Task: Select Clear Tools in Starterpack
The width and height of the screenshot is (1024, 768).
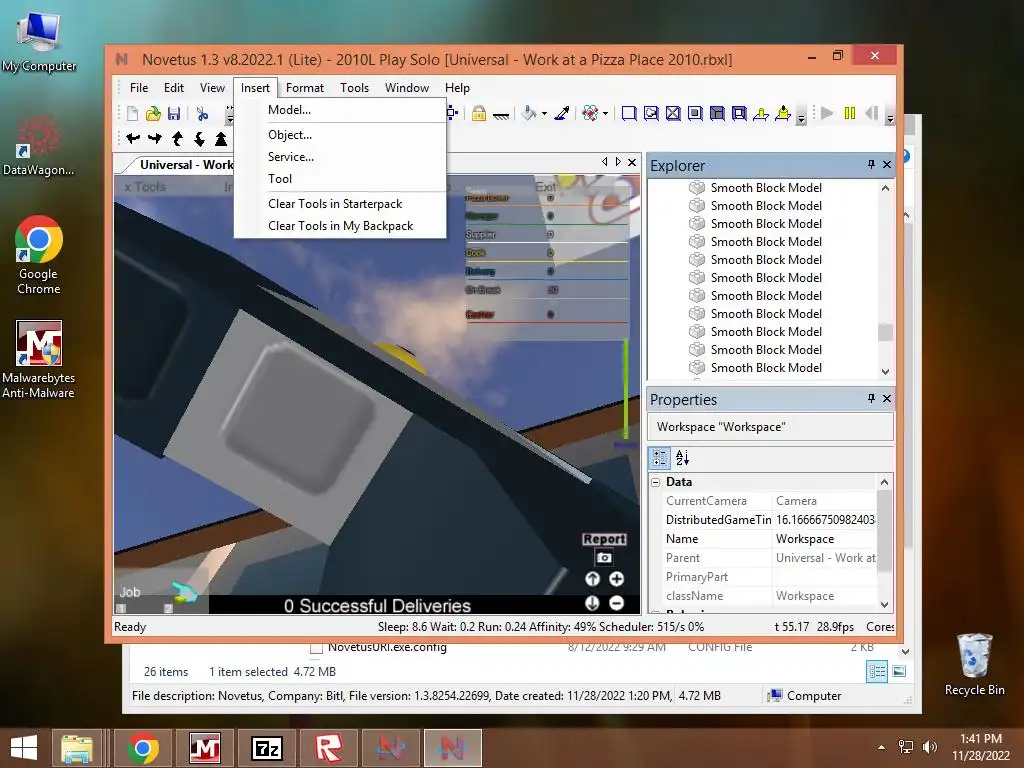Action: [x=340, y=204]
